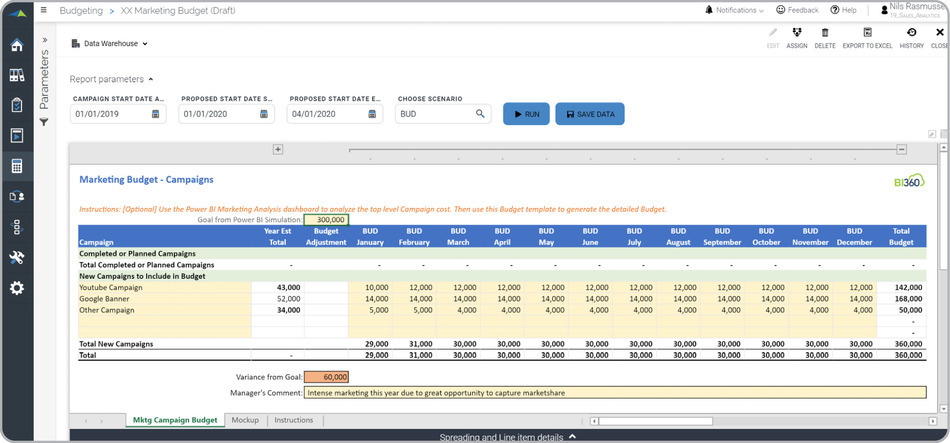Screen dimensions: 950x443
Task: Click the calculator budgeting sidebar icon
Action: coord(16,166)
